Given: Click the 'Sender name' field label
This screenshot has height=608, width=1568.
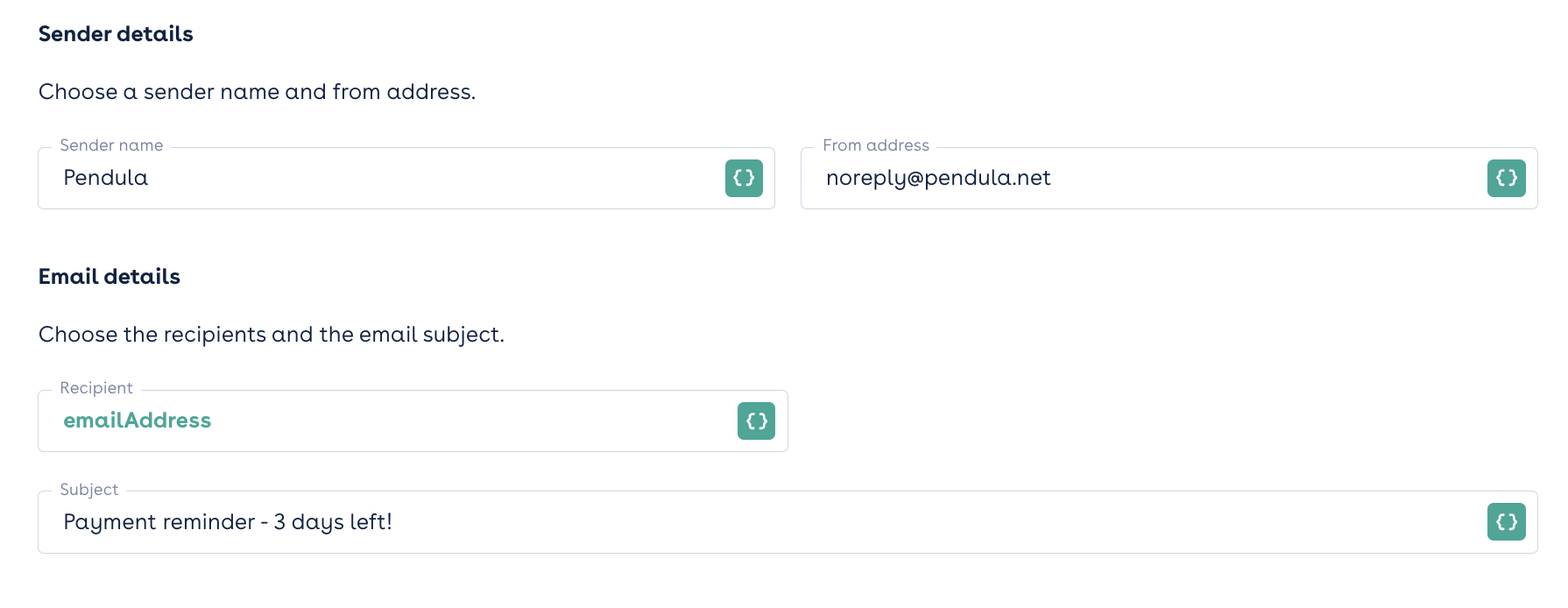Looking at the screenshot, I should [x=111, y=145].
